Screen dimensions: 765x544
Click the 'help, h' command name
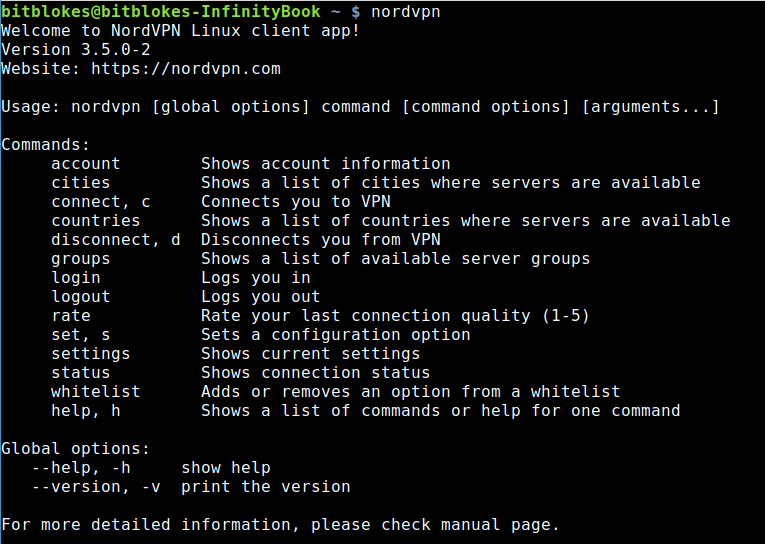(86, 411)
